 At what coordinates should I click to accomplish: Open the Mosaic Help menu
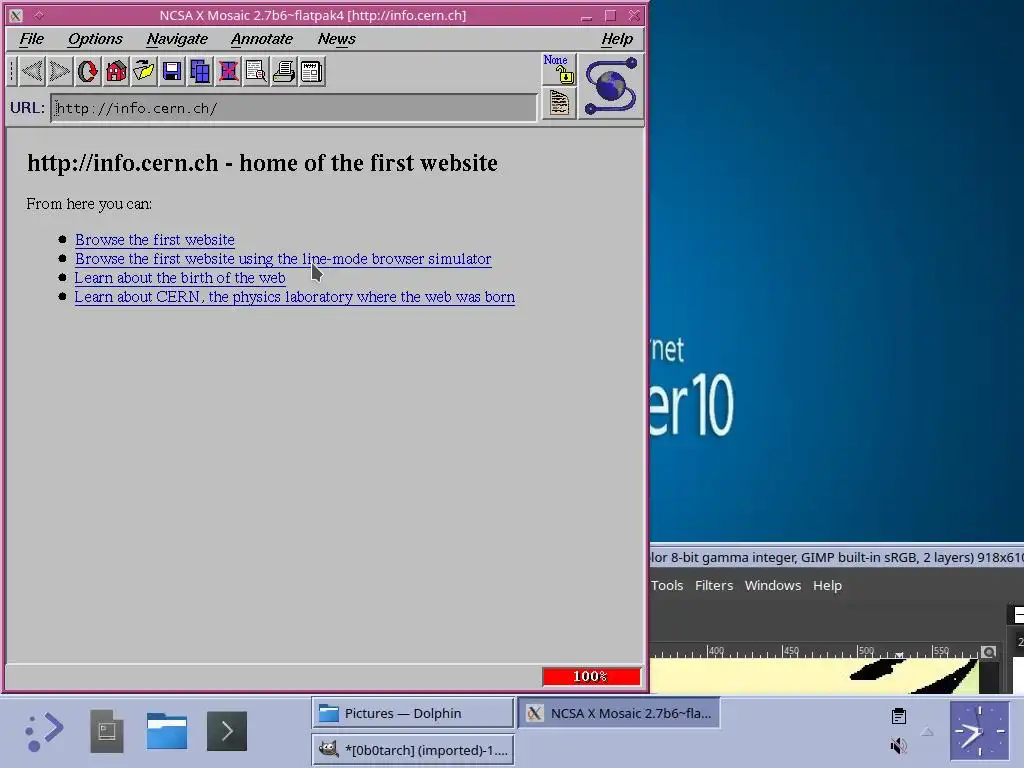[x=617, y=39]
